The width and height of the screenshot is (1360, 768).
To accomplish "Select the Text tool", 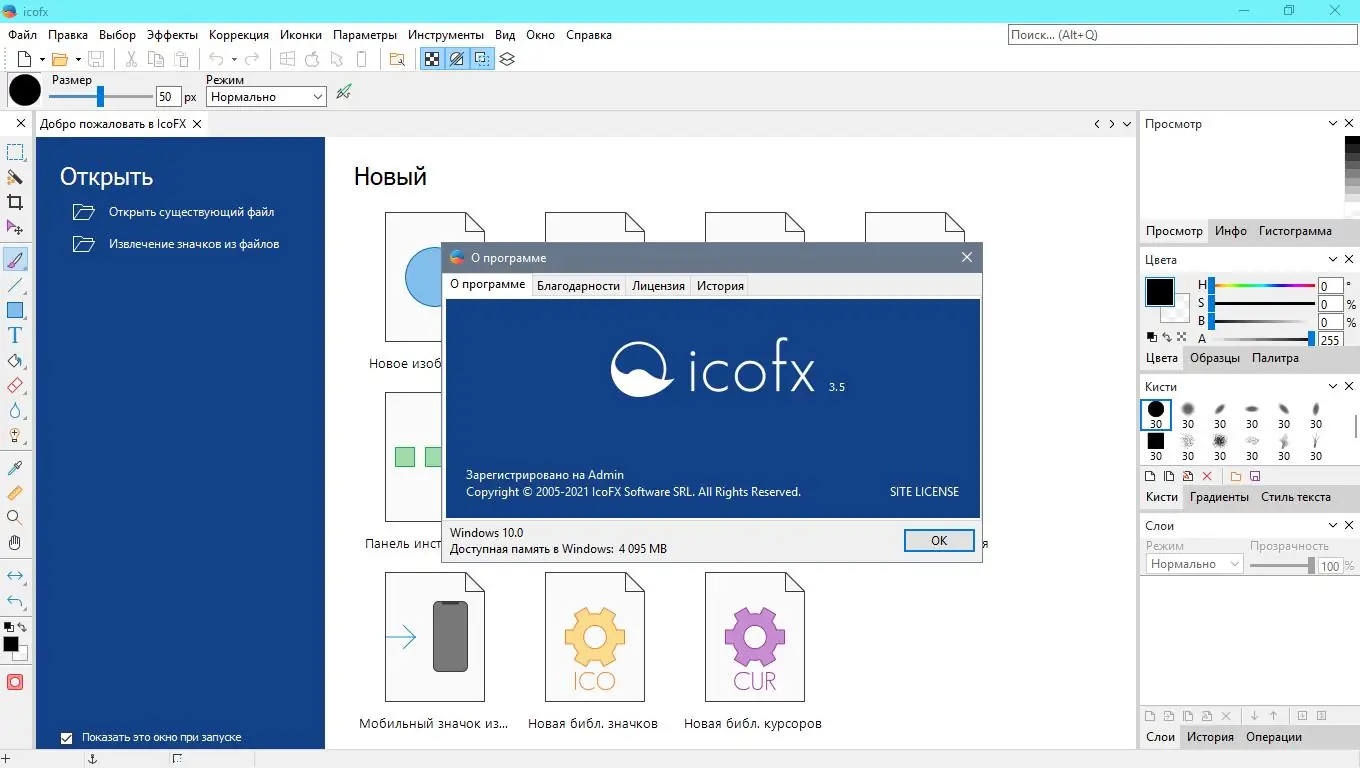I will tap(15, 334).
